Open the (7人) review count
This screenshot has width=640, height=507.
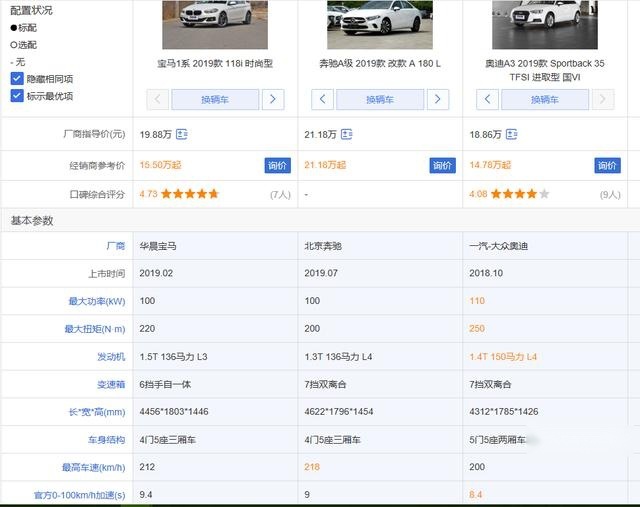(x=280, y=195)
